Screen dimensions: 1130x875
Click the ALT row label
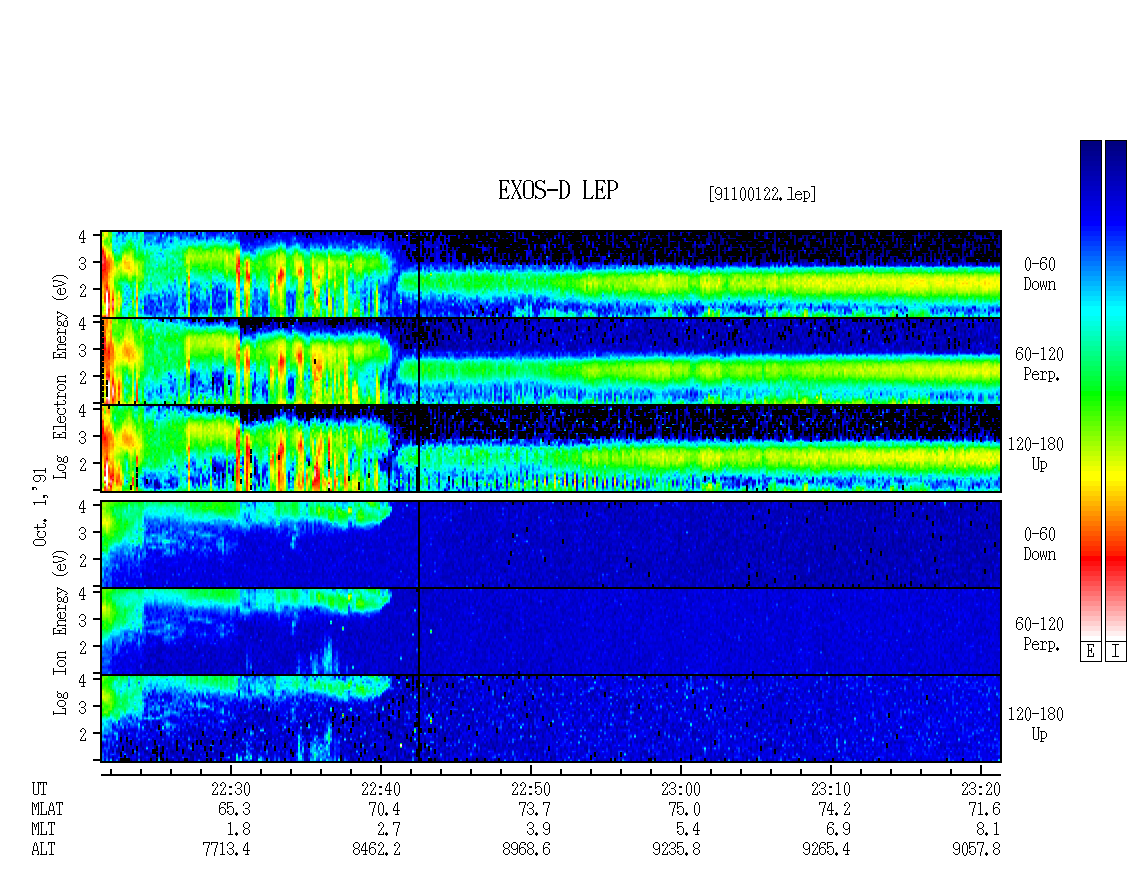tap(43, 850)
